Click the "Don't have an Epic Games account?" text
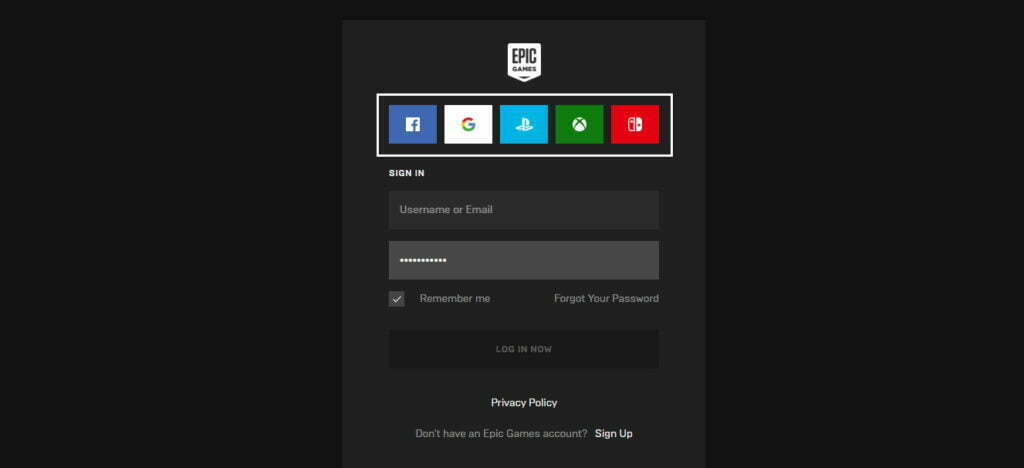Screen dimensions: 1024x468 [x=500, y=434]
